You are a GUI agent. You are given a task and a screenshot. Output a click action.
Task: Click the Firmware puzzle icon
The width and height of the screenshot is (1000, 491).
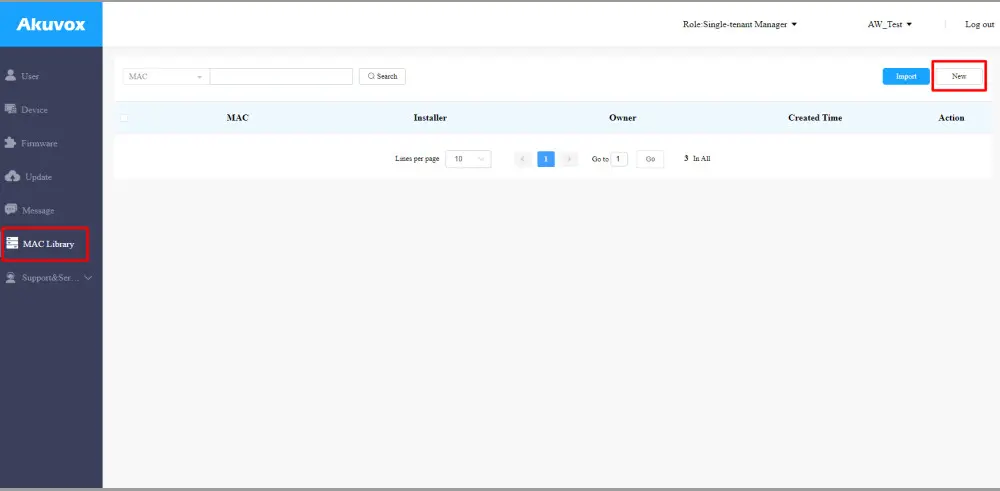click(10, 143)
